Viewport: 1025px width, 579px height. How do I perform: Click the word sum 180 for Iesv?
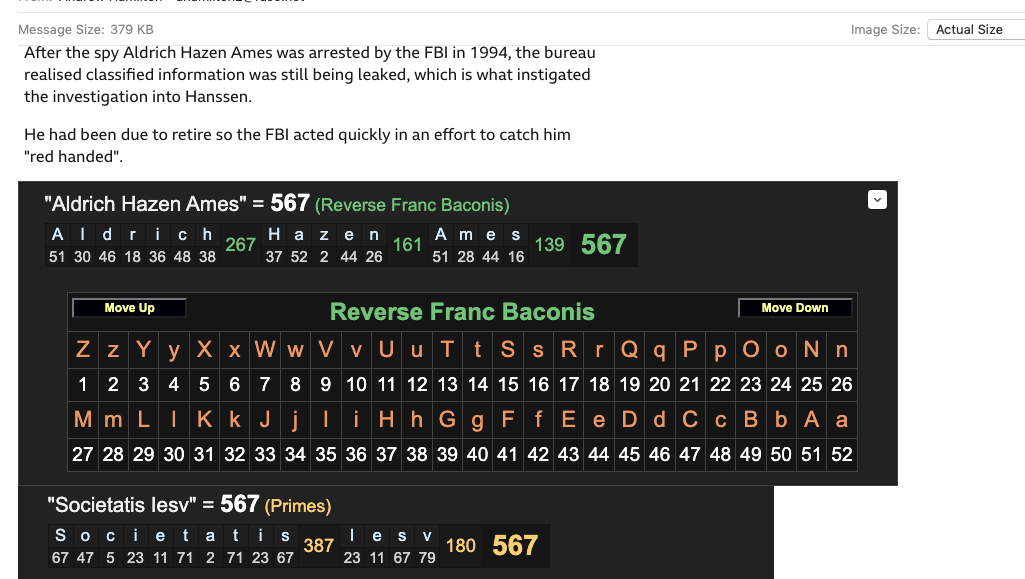click(461, 546)
